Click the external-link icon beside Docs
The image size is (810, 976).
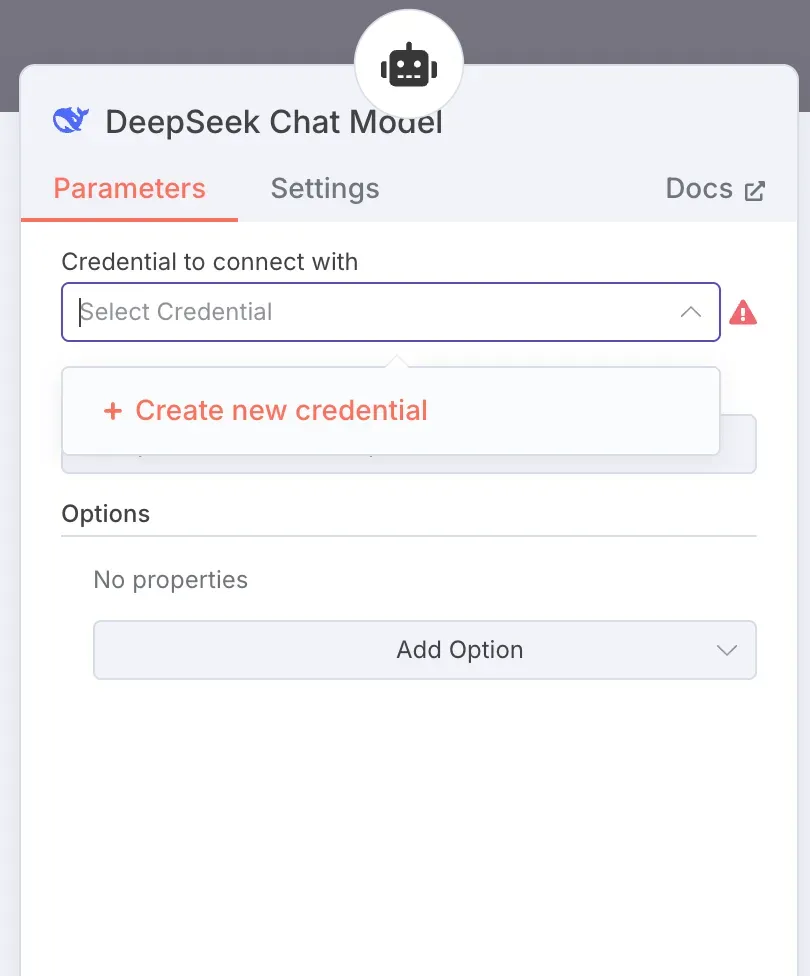pyautogui.click(x=755, y=190)
